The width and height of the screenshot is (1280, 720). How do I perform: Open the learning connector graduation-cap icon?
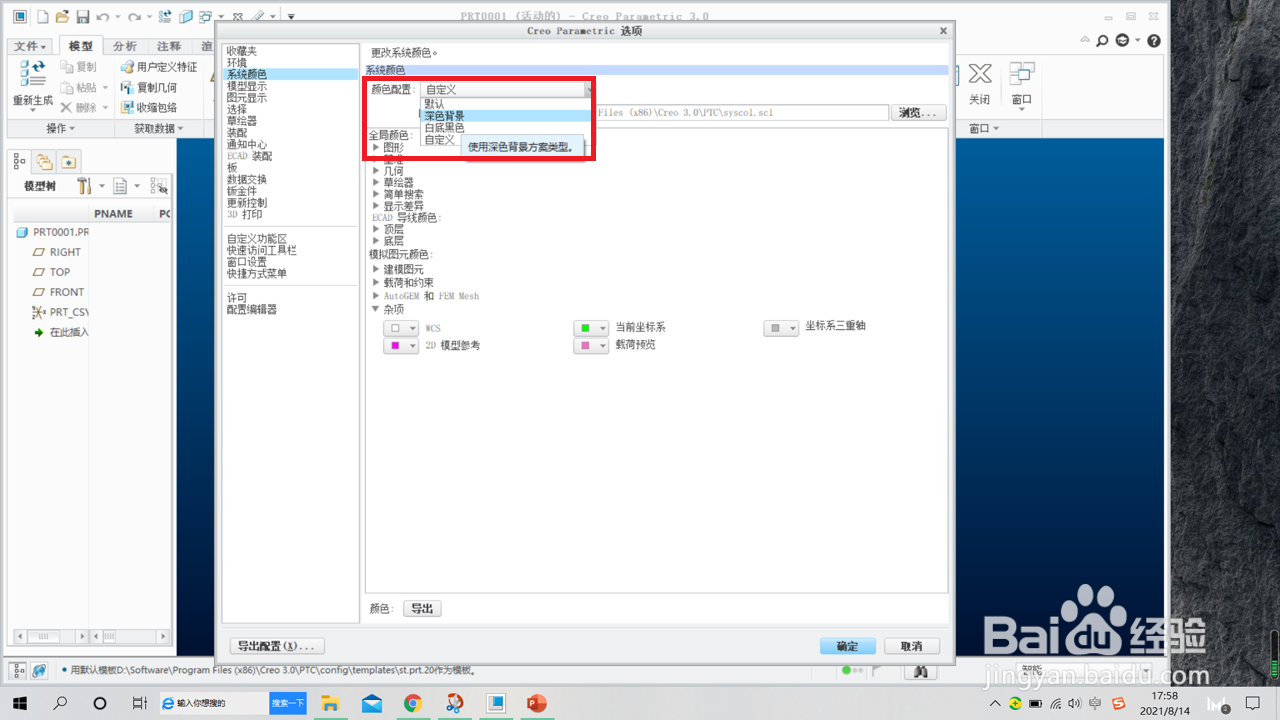(1122, 41)
